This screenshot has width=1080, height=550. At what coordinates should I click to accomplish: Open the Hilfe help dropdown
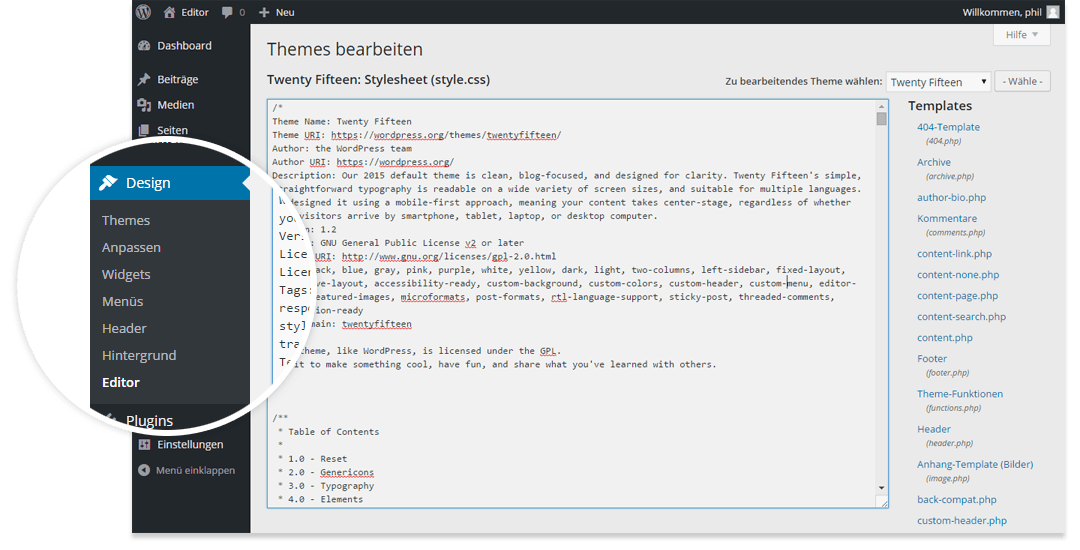(x=1021, y=34)
